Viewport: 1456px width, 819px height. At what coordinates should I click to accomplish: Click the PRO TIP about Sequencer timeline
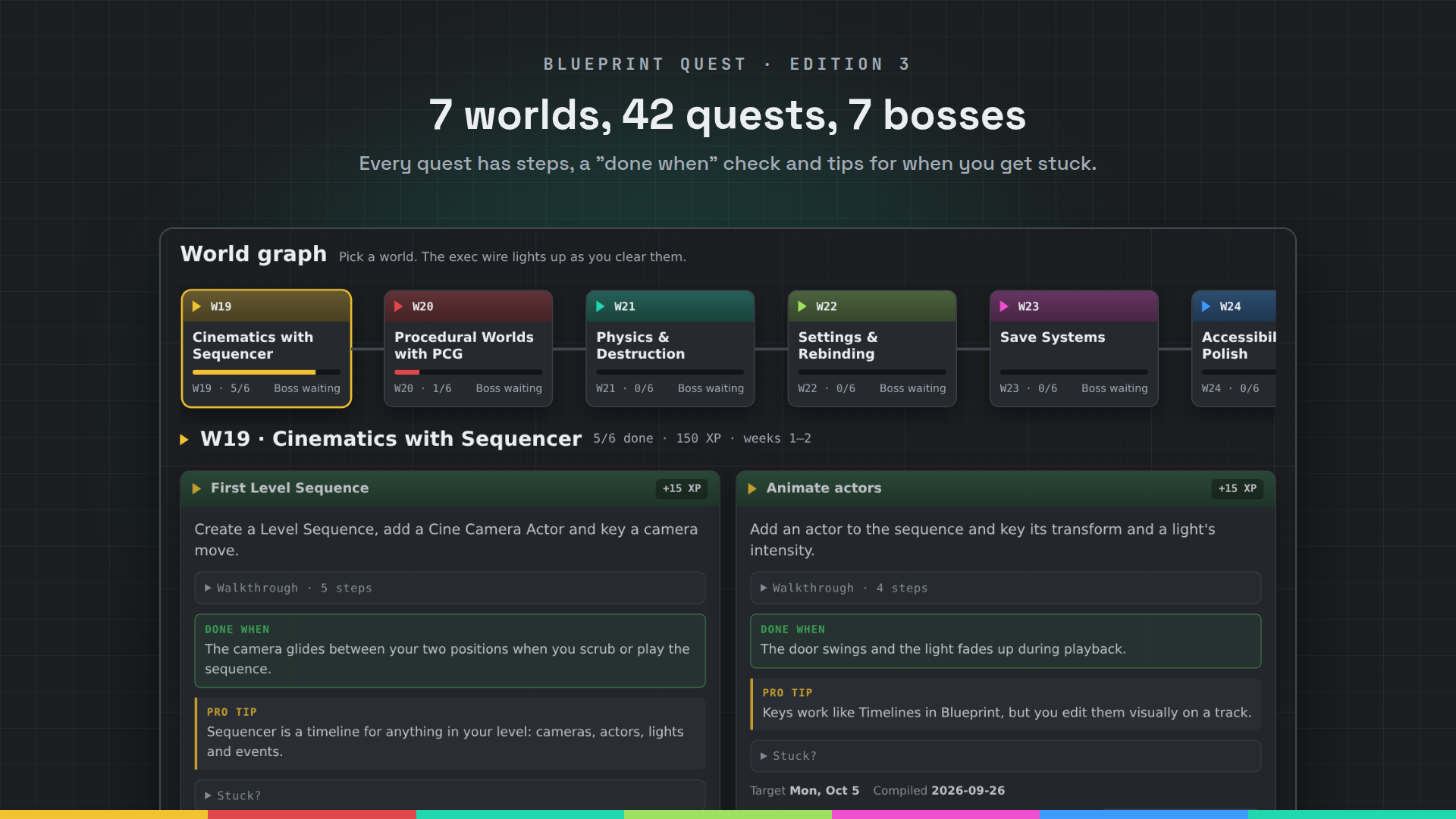click(x=450, y=733)
